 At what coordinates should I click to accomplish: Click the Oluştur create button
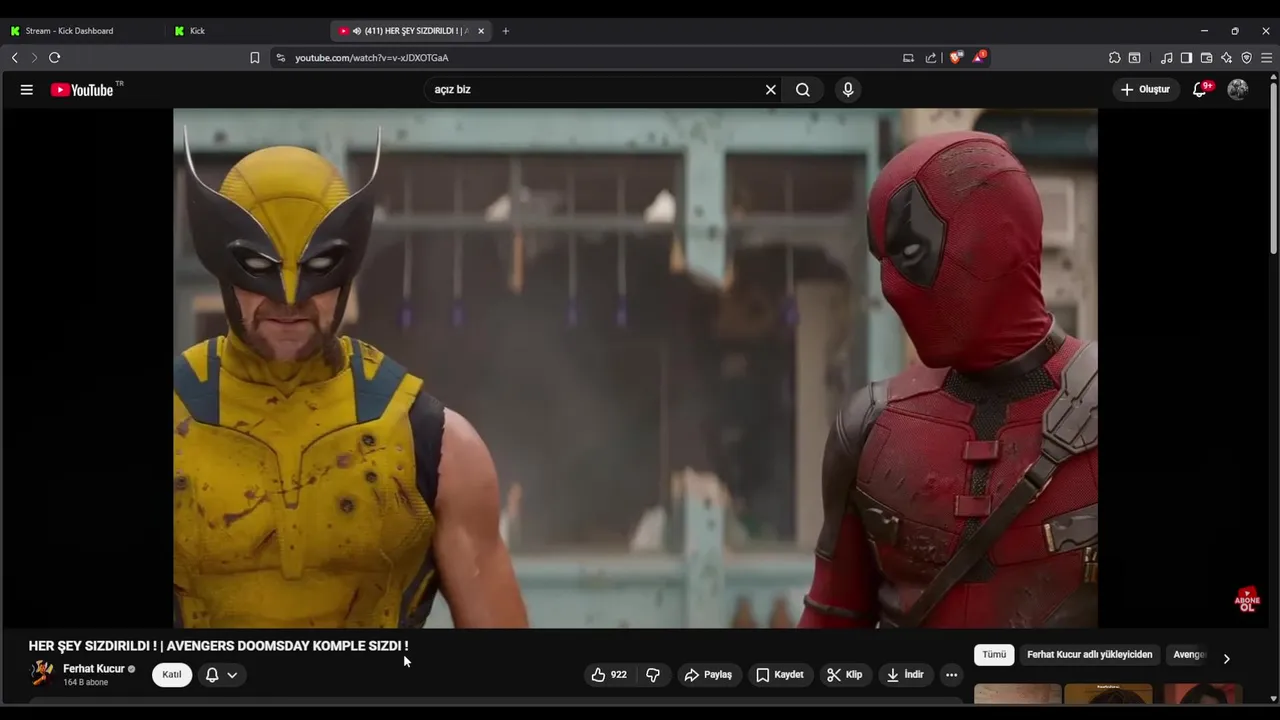pyautogui.click(x=1144, y=90)
